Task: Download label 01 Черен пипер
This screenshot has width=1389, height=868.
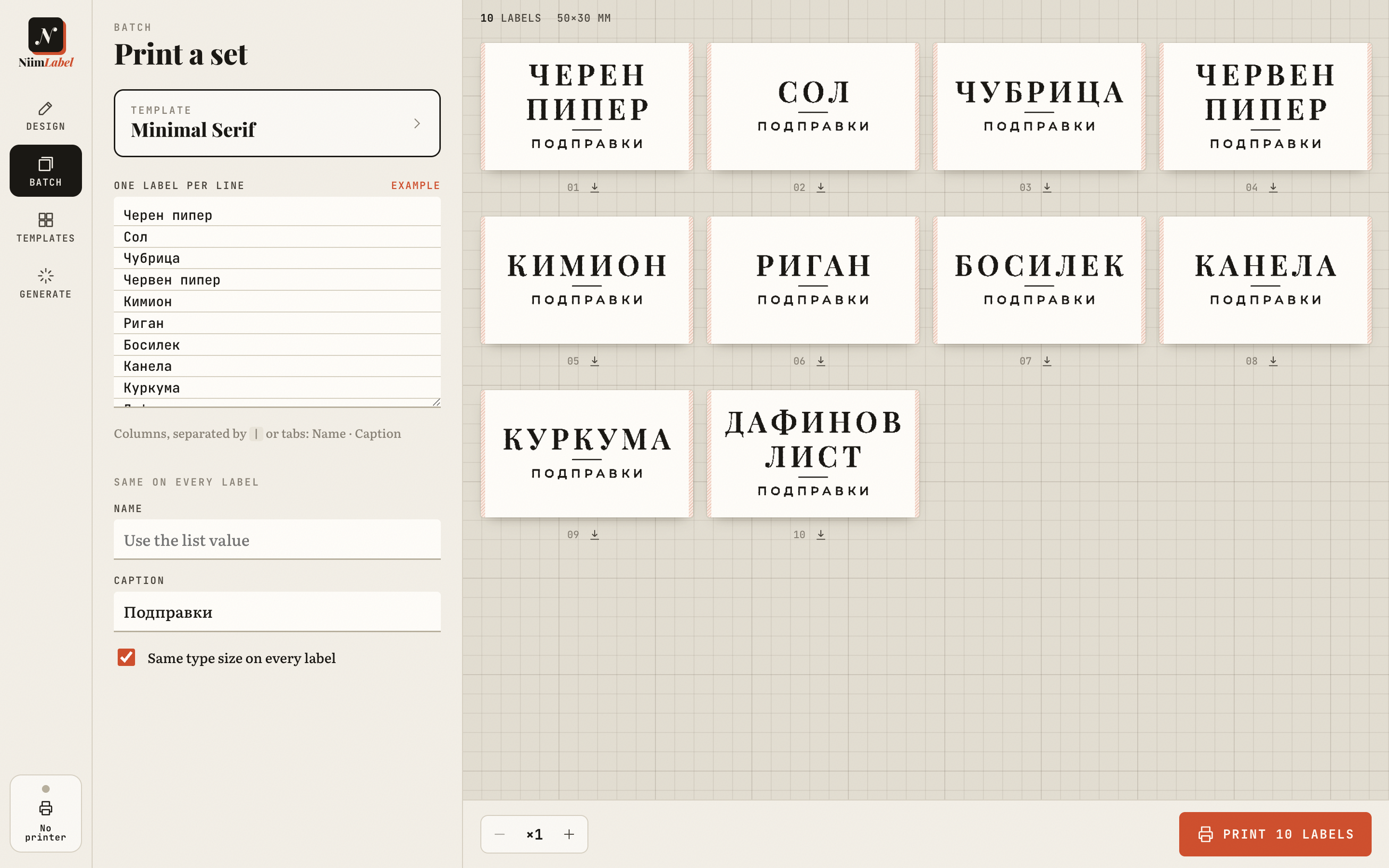Action: tap(595, 187)
